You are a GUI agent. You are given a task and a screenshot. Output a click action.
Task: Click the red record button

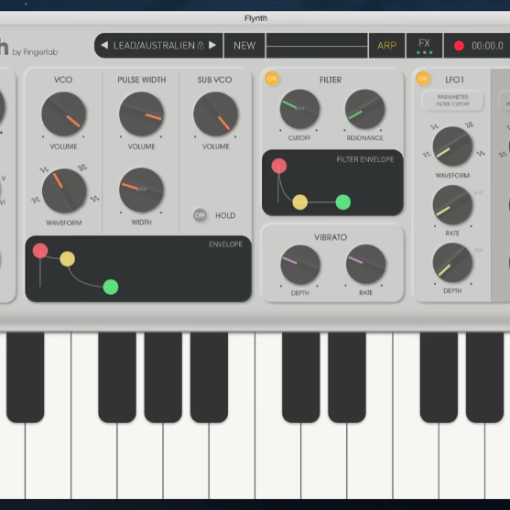tap(459, 46)
